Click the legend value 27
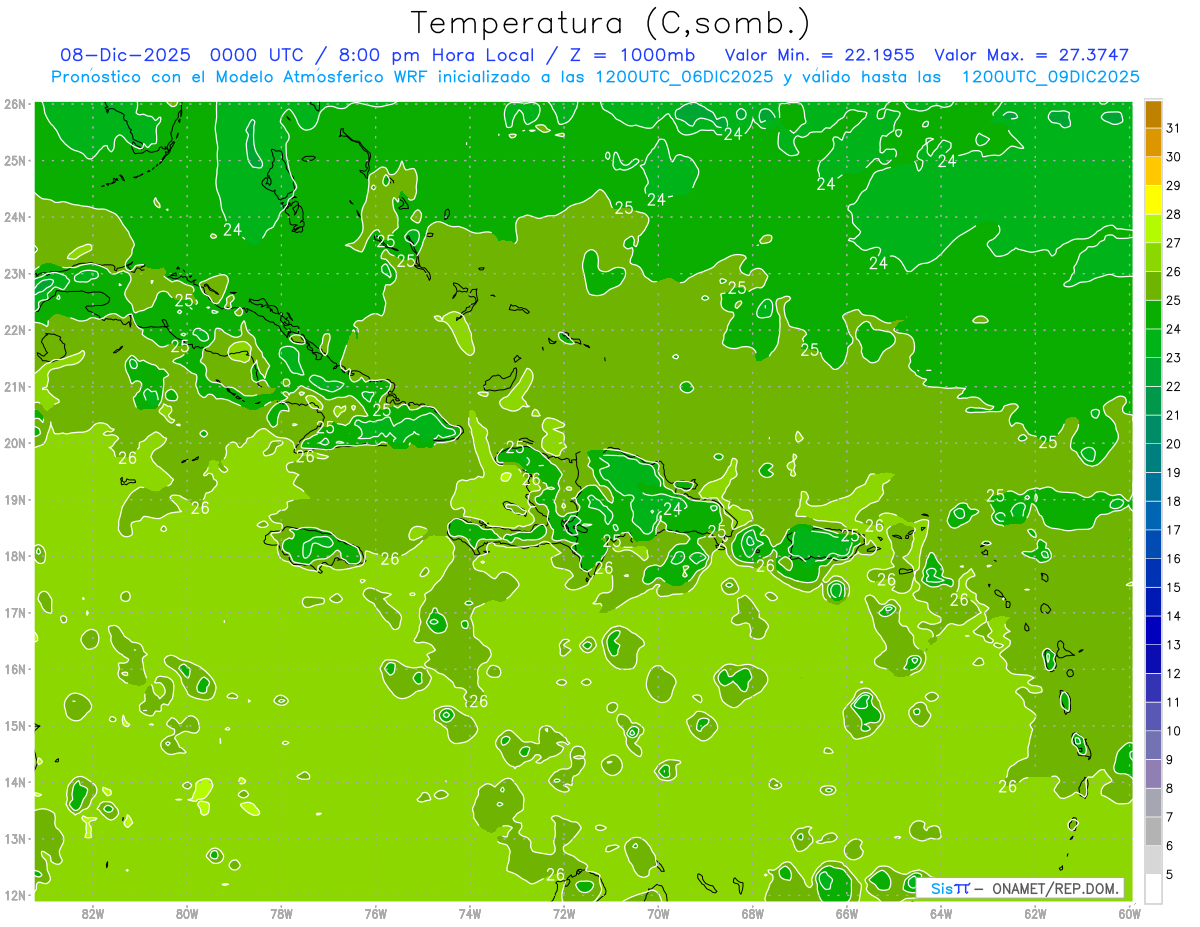1200x927 pixels. pyautogui.click(x=1173, y=243)
